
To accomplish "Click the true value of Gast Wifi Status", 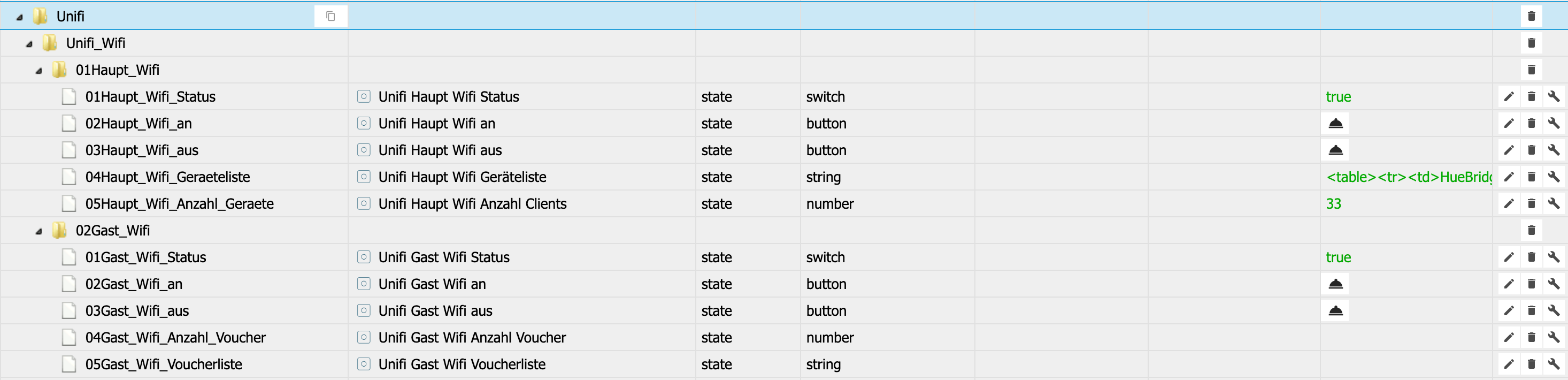I will pos(1339,257).
